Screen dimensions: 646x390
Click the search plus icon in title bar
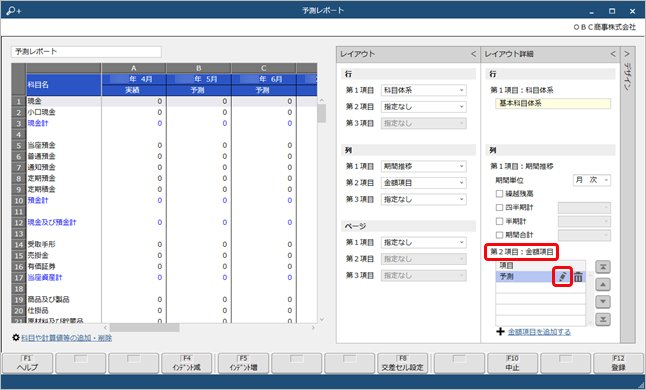pyautogui.click(x=14, y=10)
